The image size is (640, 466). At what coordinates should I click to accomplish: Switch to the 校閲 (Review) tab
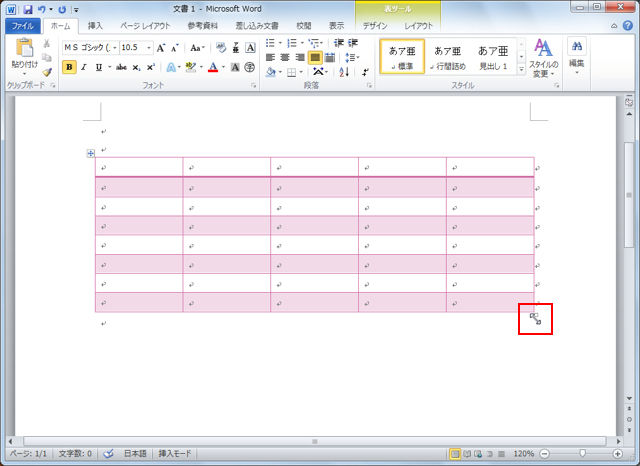coord(304,26)
